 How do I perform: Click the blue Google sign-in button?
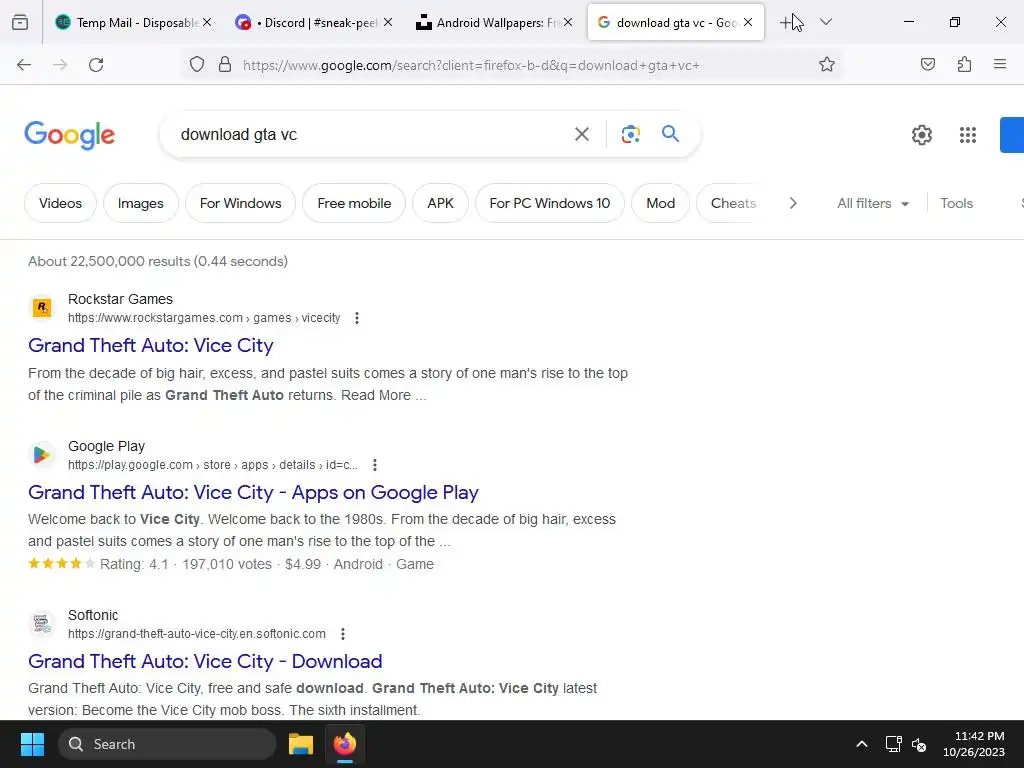[x=1012, y=135]
